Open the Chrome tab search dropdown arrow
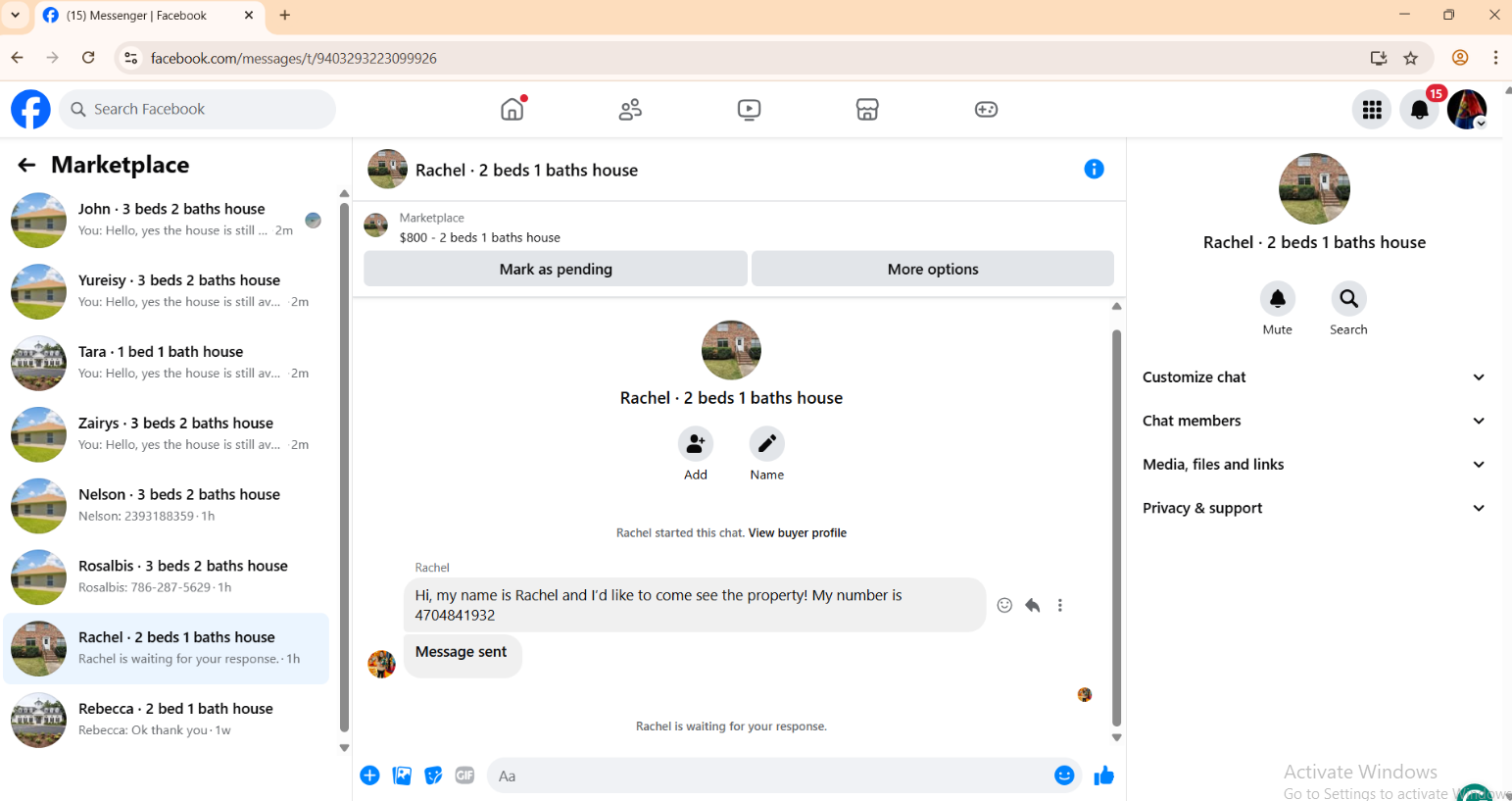 tap(16, 16)
